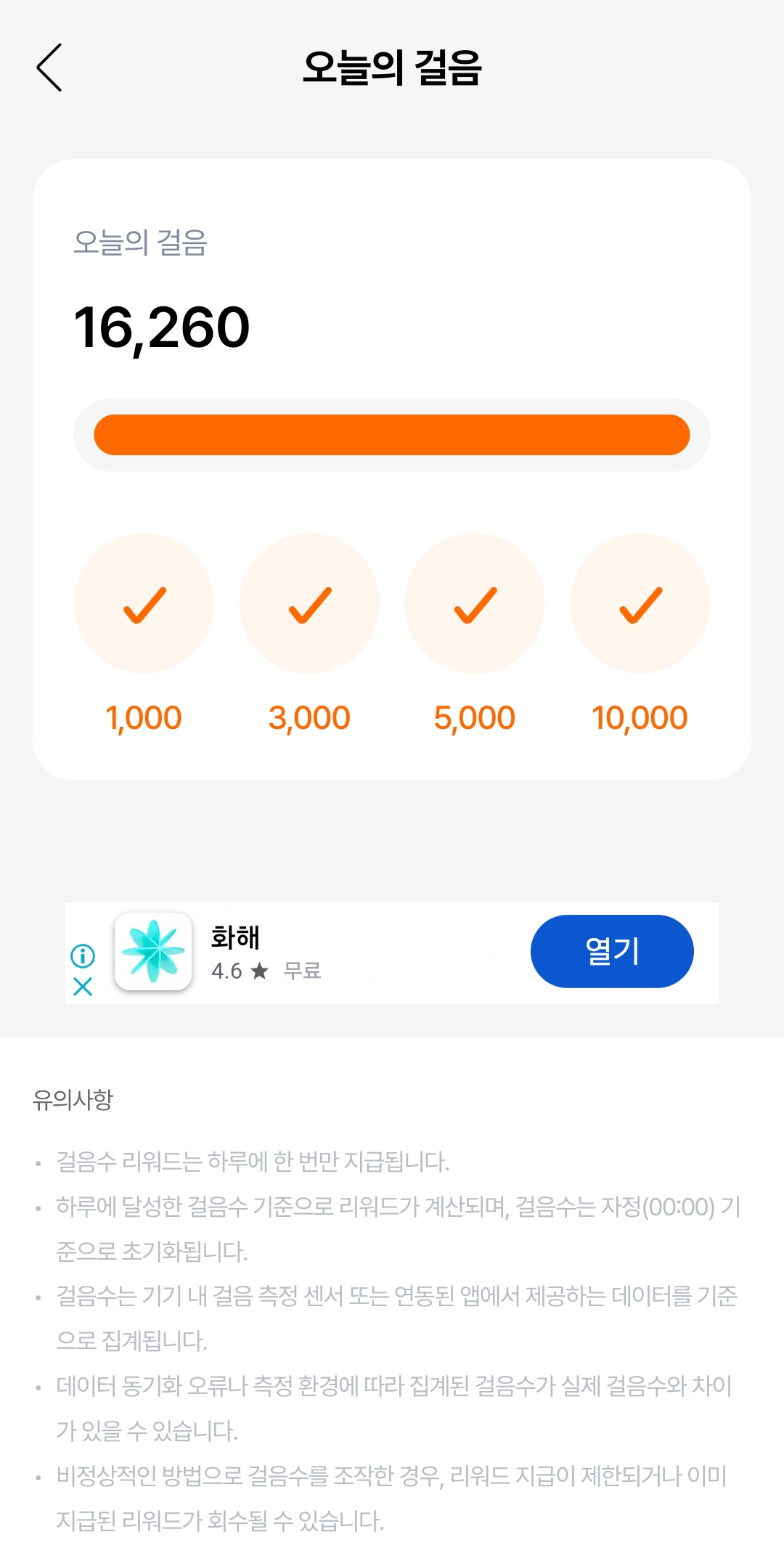The image size is (784, 1545).
Task: Tap the 5,000 milestone label
Action: pyautogui.click(x=475, y=718)
